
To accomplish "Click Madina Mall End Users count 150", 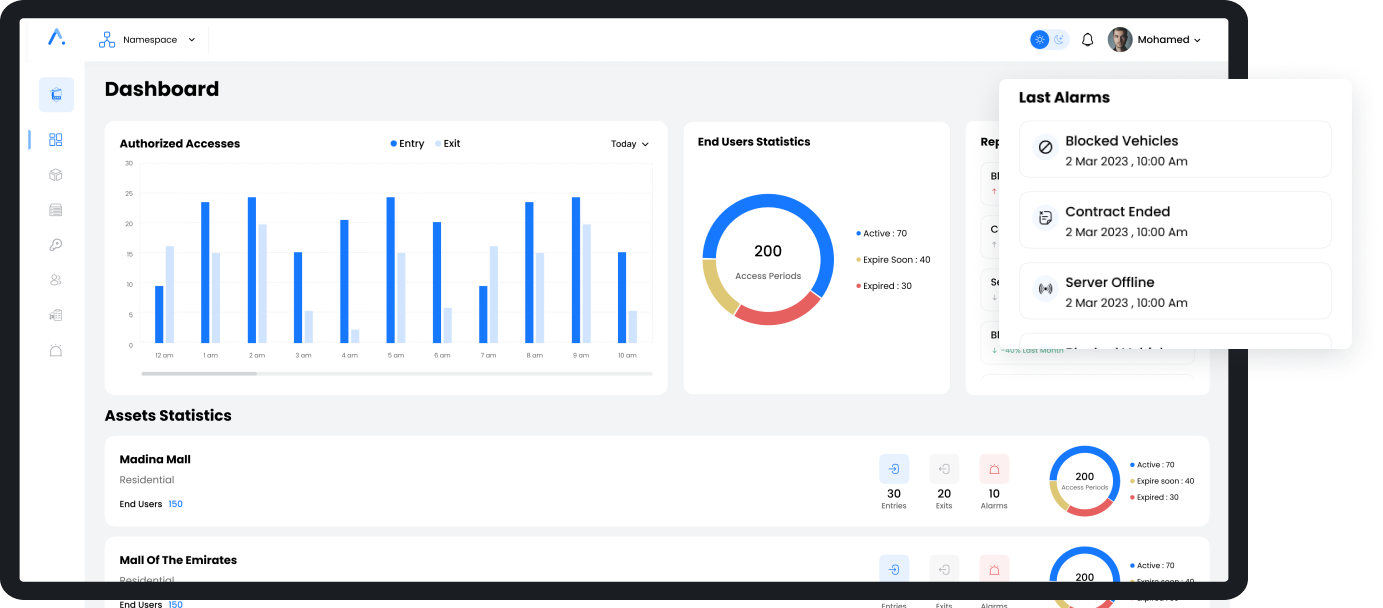I will [175, 505].
